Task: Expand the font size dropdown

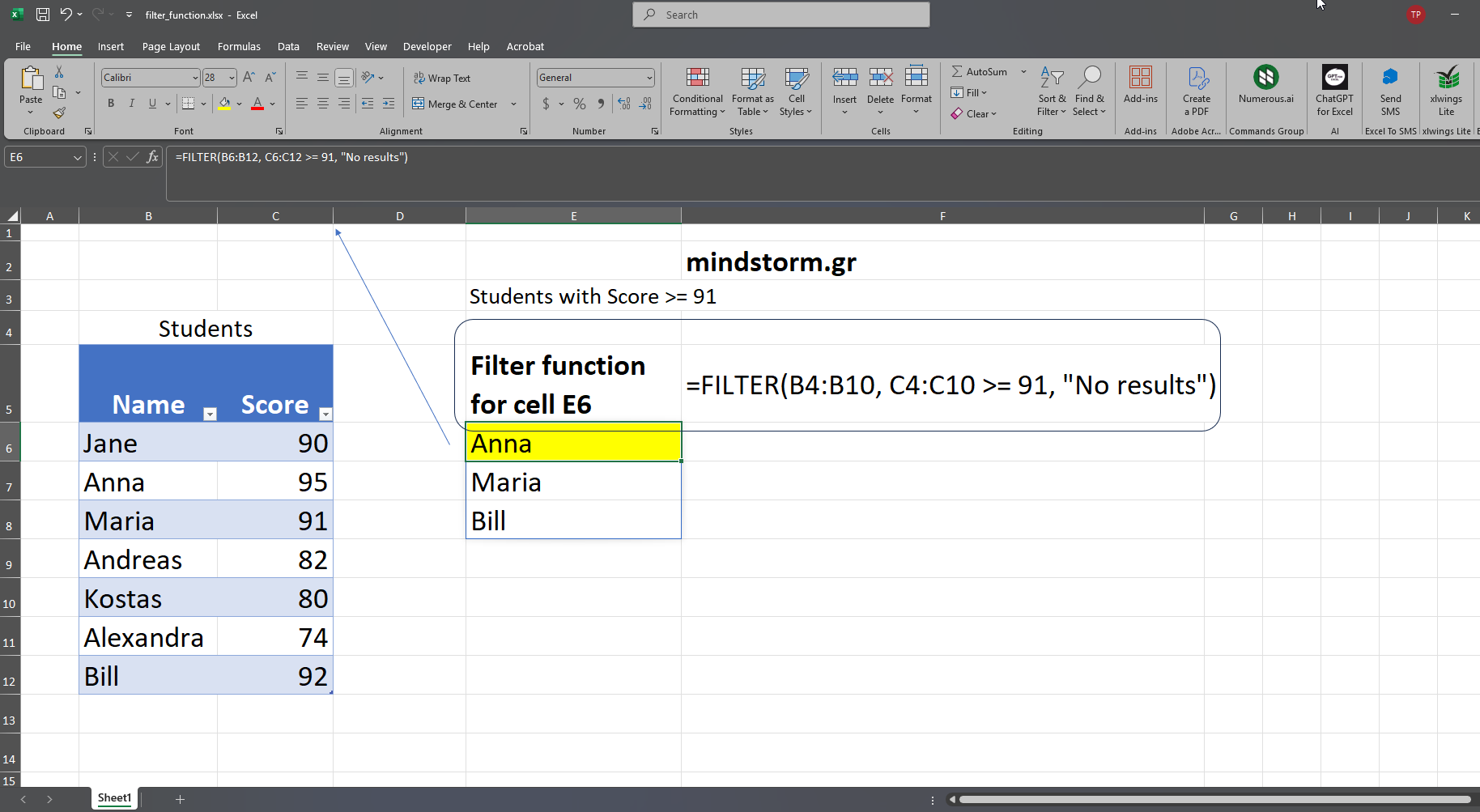Action: (x=232, y=78)
